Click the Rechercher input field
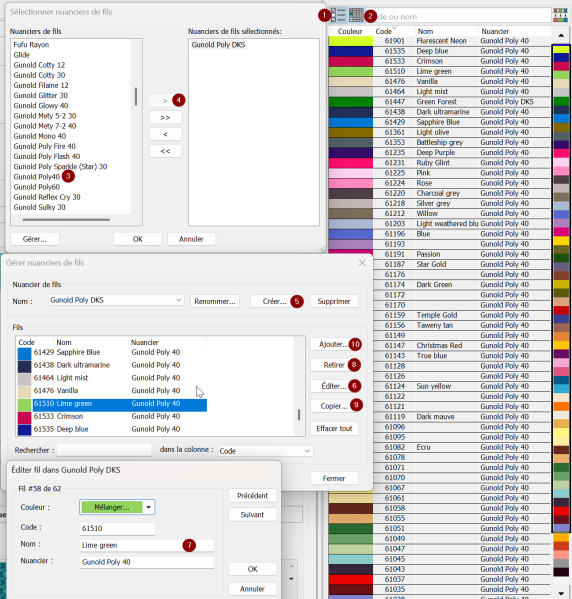The width and height of the screenshot is (572, 599). 104,450
